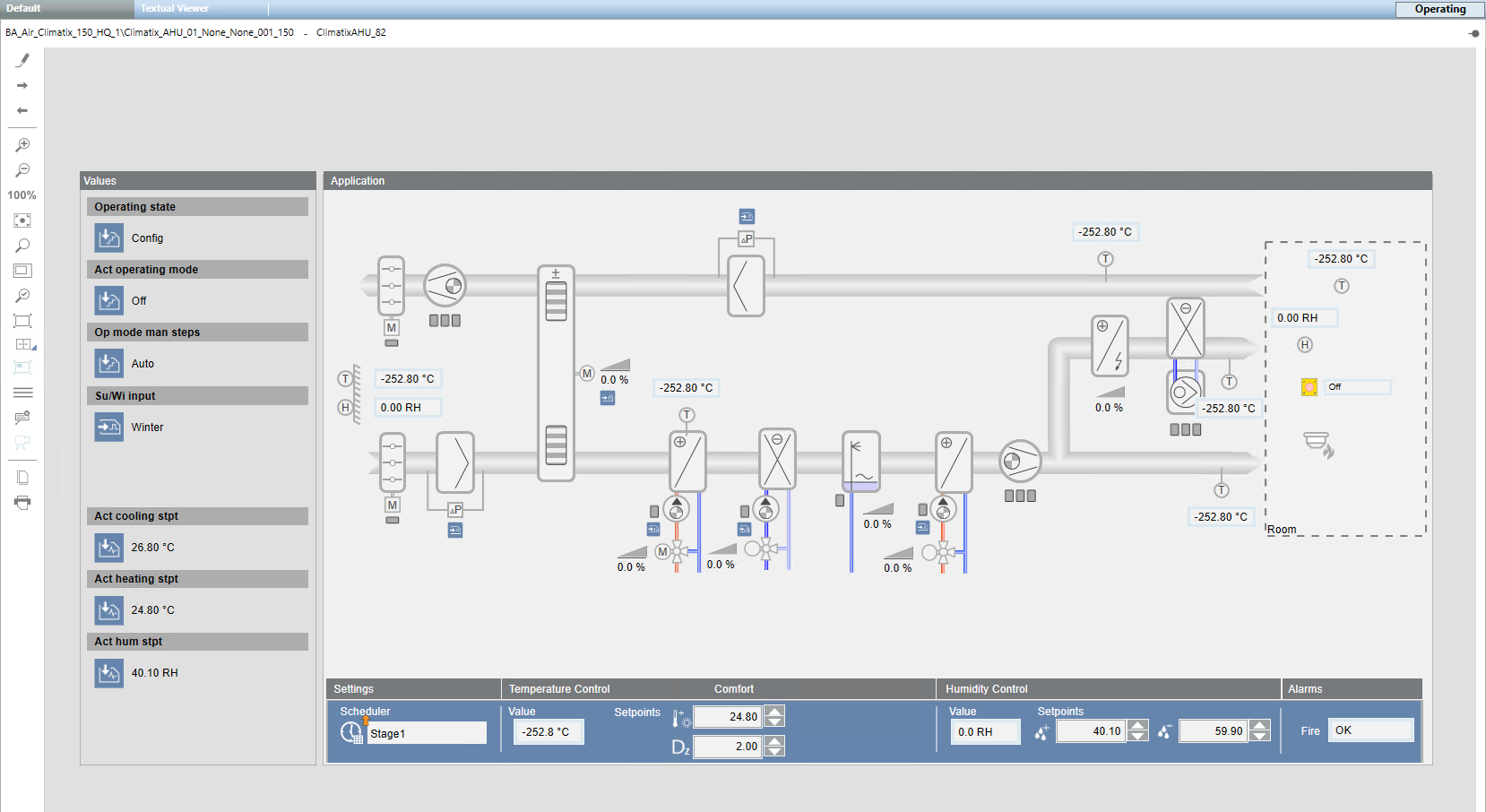Screen dimensions: 1486x812
Task: Click the Act cooling stpt value icon
Action: point(108,548)
